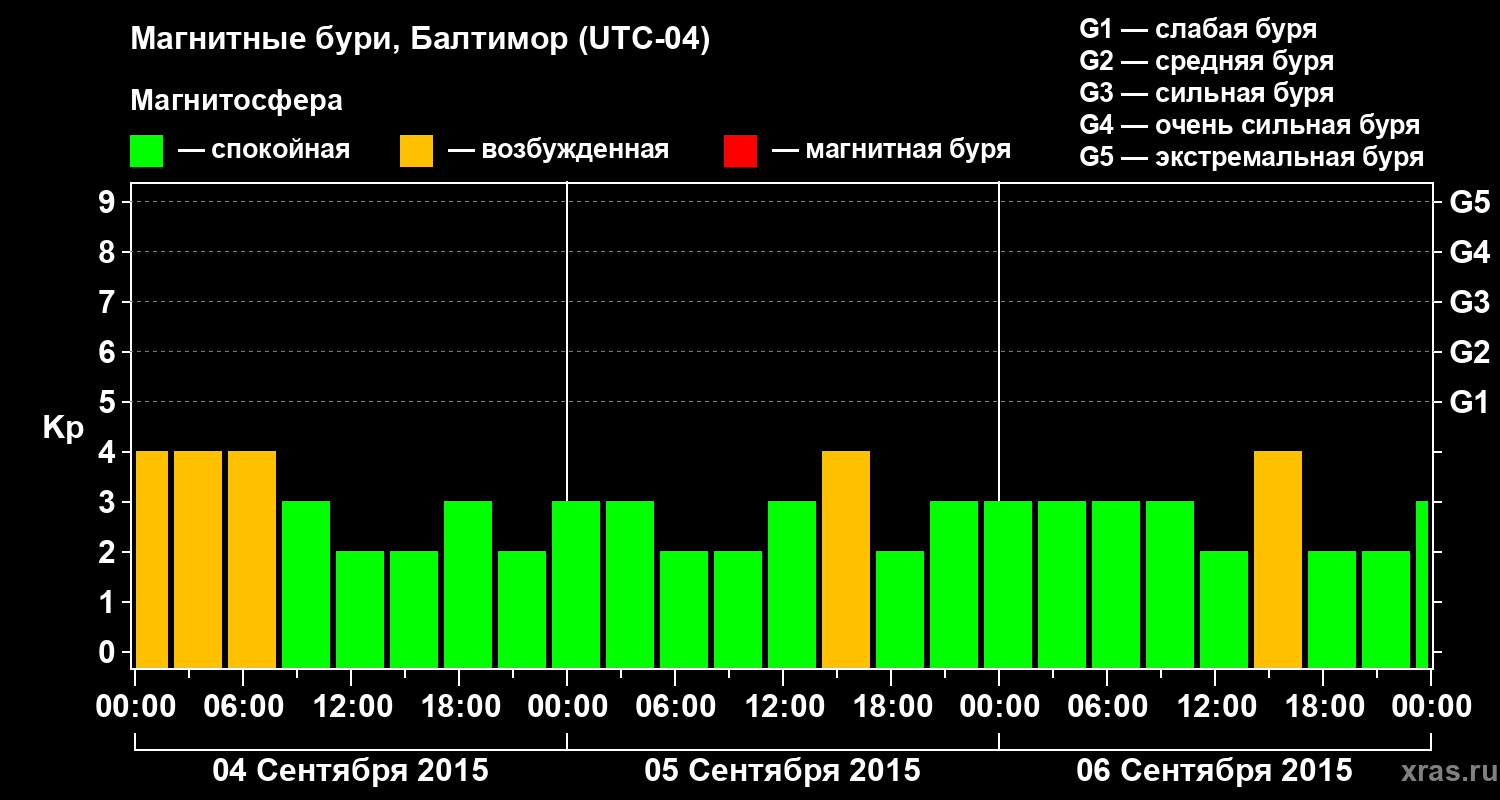Click the 12:00 tick label under 04 Сентября
This screenshot has width=1500, height=800.
pos(351,707)
